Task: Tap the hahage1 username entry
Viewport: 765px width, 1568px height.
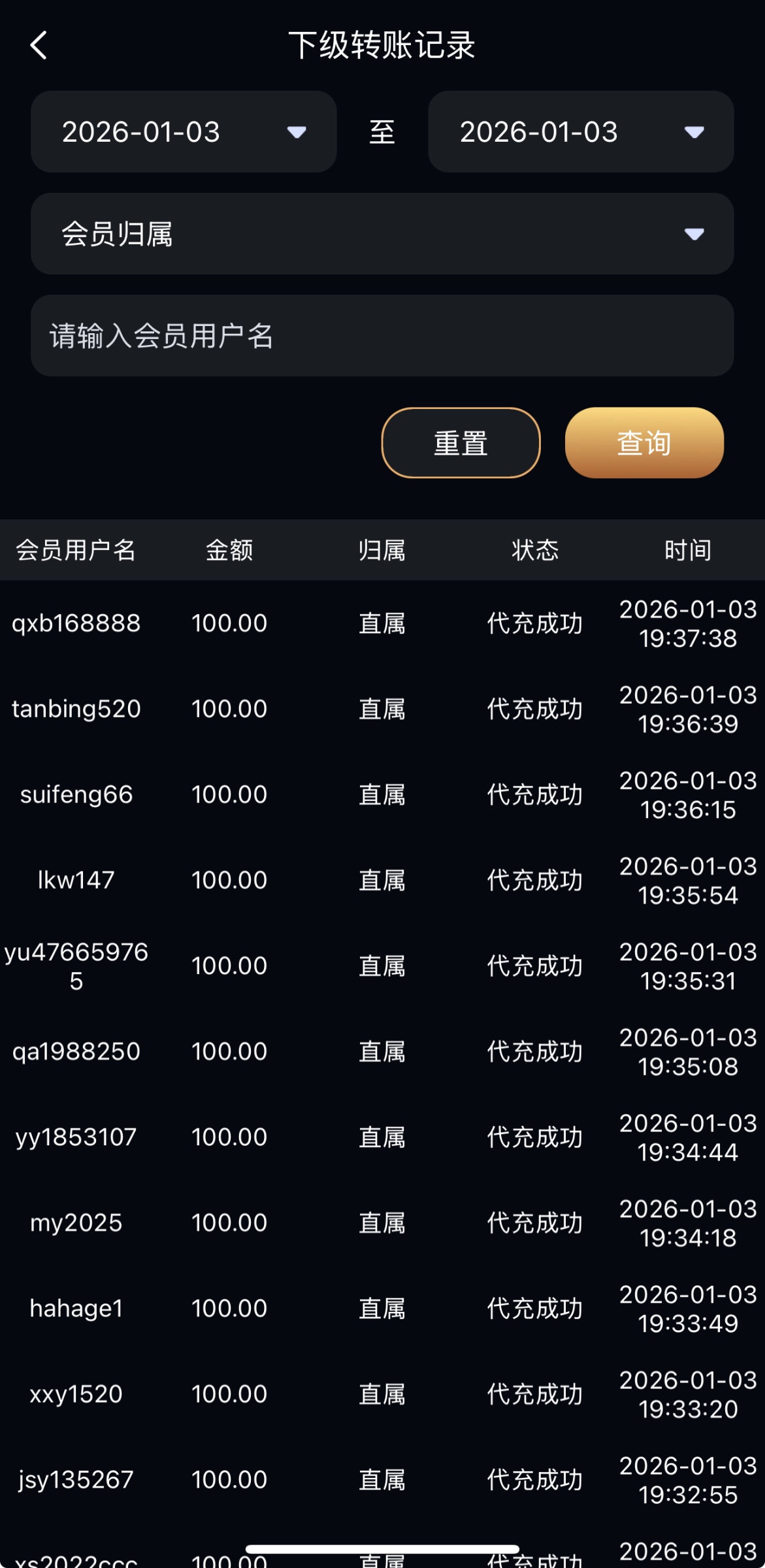Action: tap(76, 1308)
